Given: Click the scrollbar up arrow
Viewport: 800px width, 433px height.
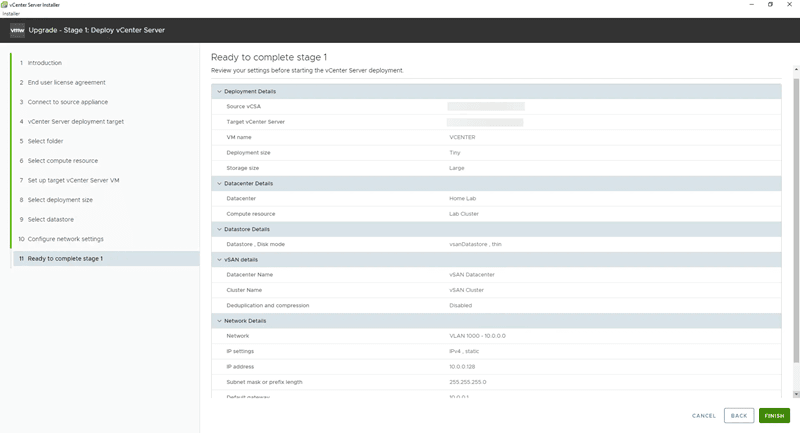Looking at the screenshot, I should click(796, 69).
